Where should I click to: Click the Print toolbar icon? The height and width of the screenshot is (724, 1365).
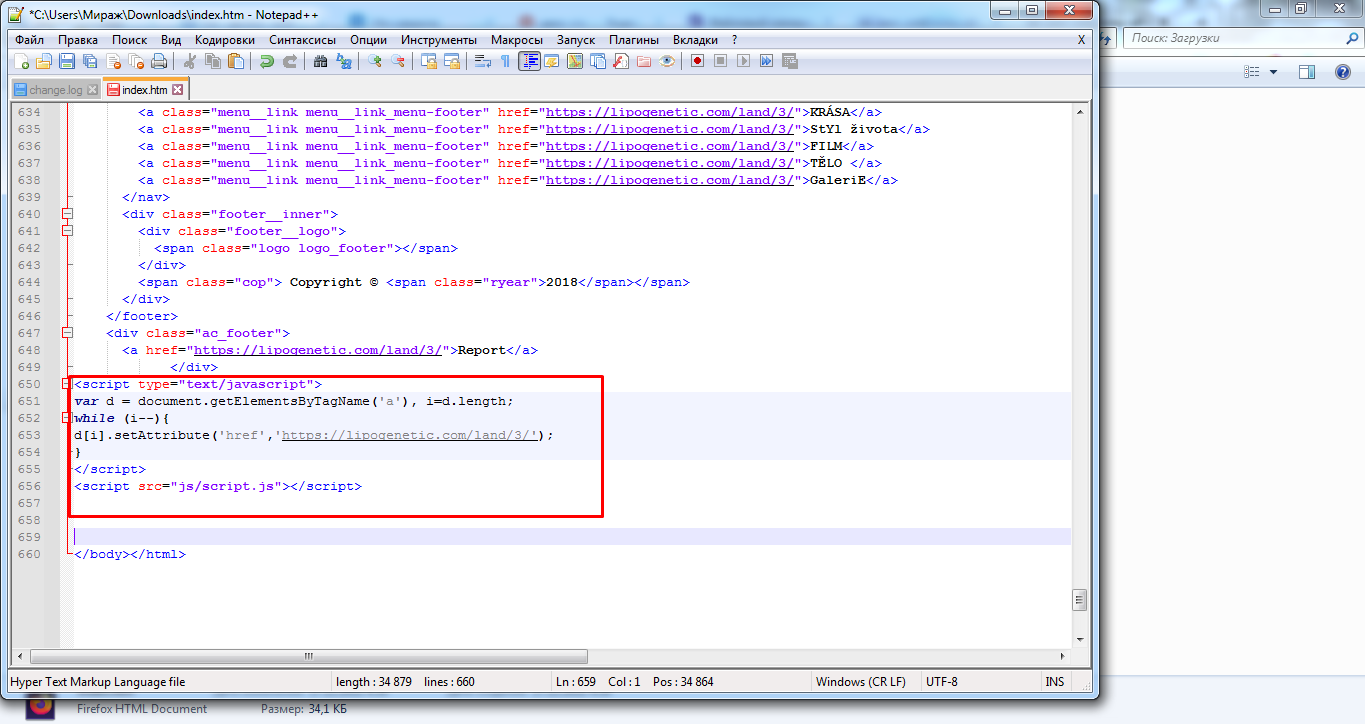(x=159, y=61)
